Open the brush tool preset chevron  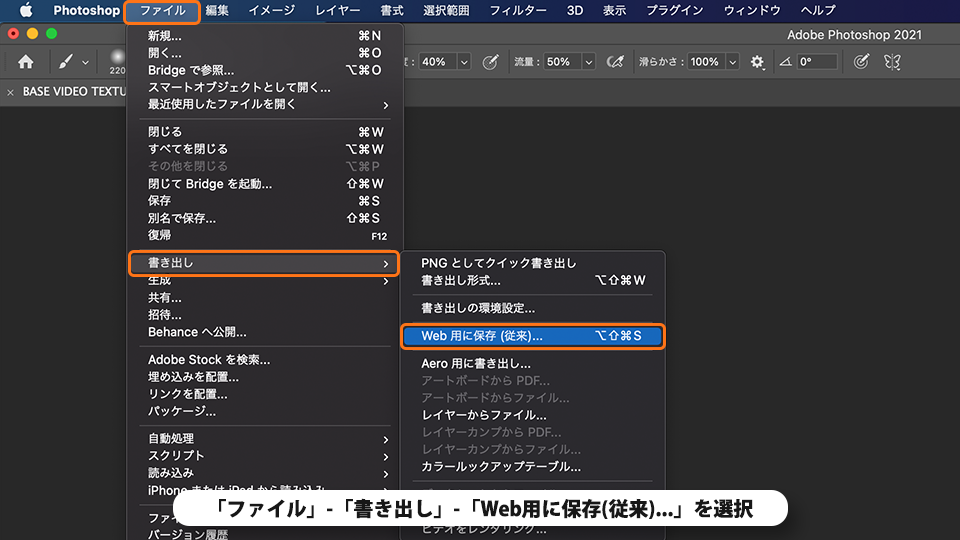[85, 62]
